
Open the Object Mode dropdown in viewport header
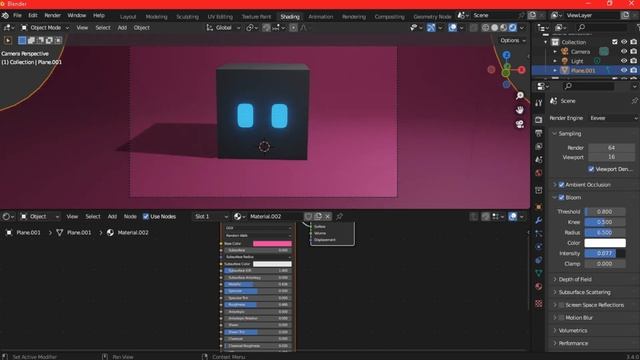click(x=45, y=28)
